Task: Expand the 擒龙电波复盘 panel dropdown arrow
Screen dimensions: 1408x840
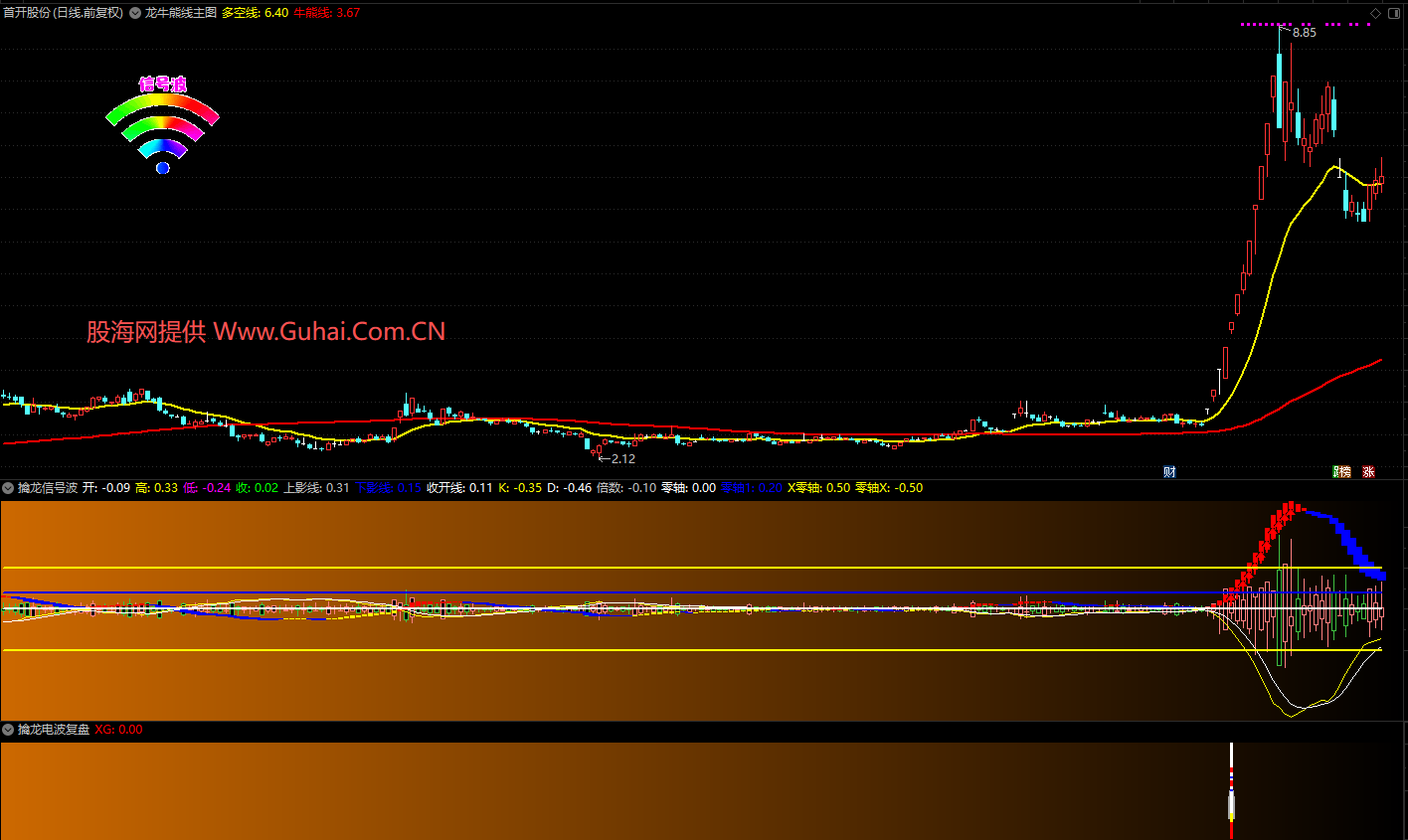Action: point(9,730)
